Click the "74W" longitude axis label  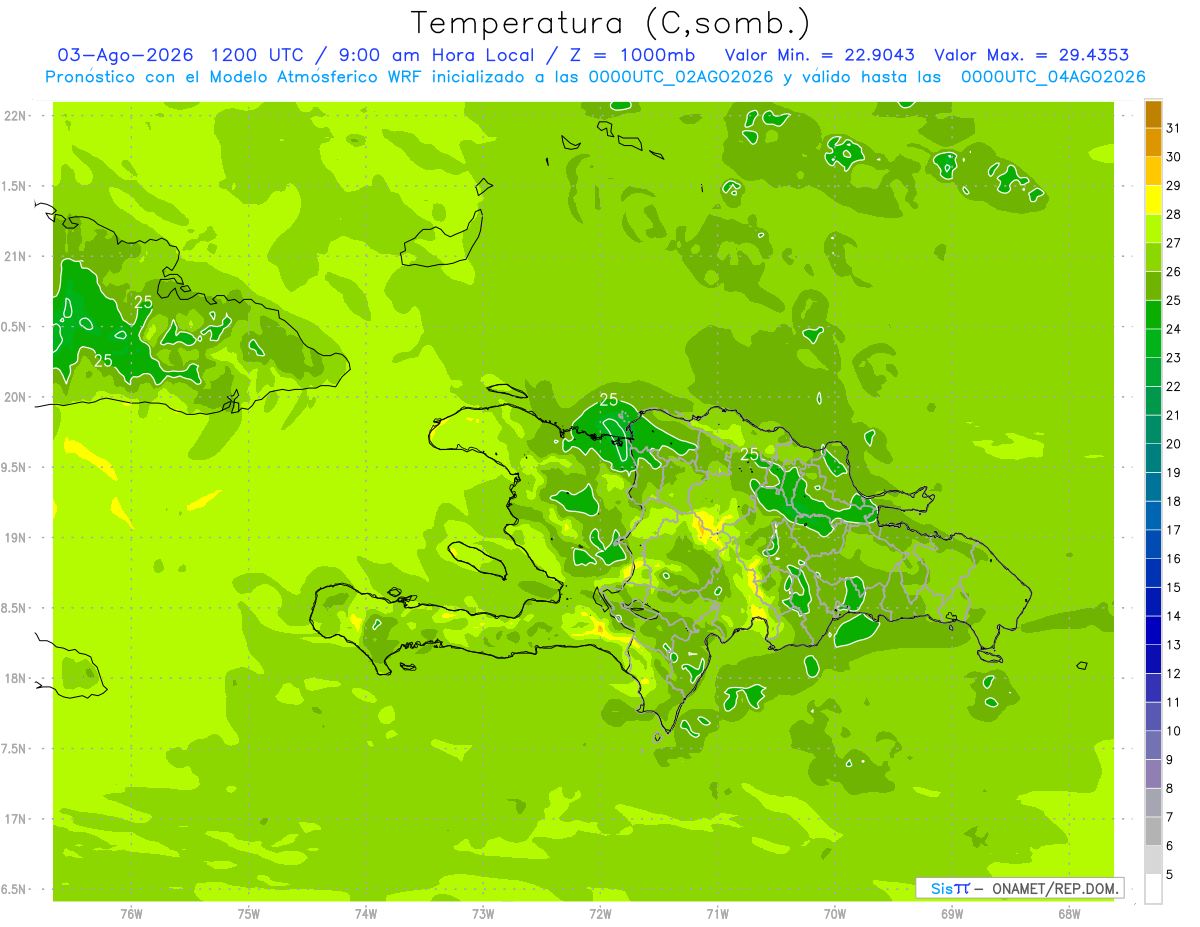point(366,914)
